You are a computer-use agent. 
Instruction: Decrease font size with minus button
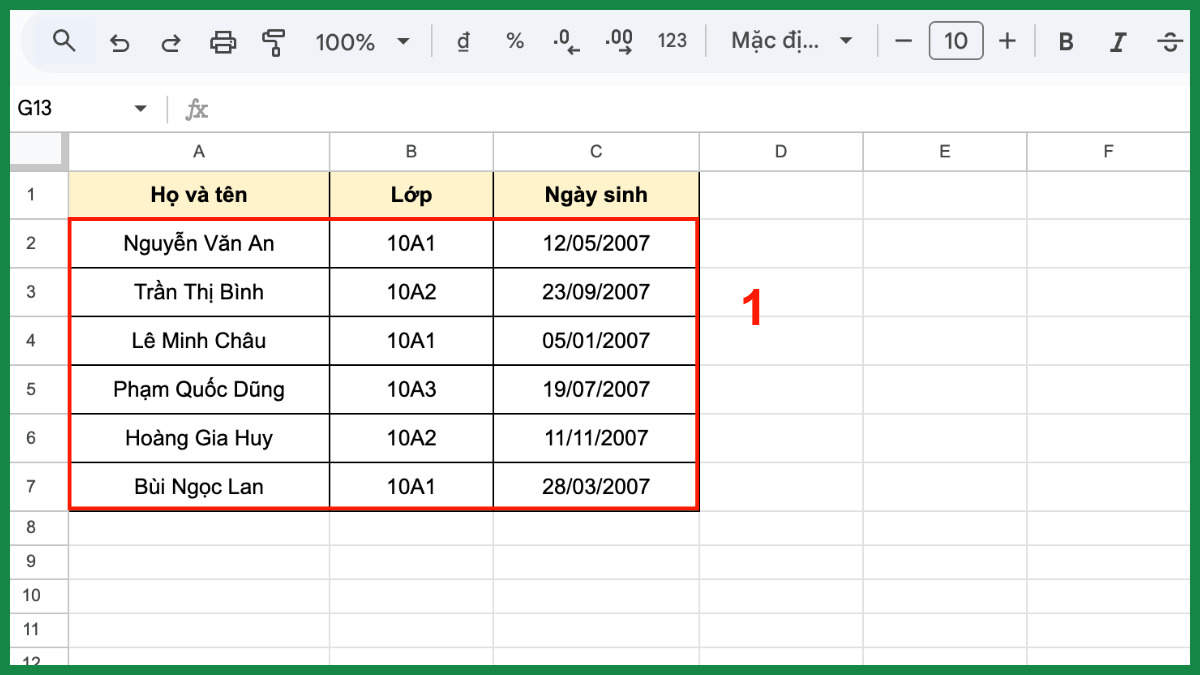point(904,41)
